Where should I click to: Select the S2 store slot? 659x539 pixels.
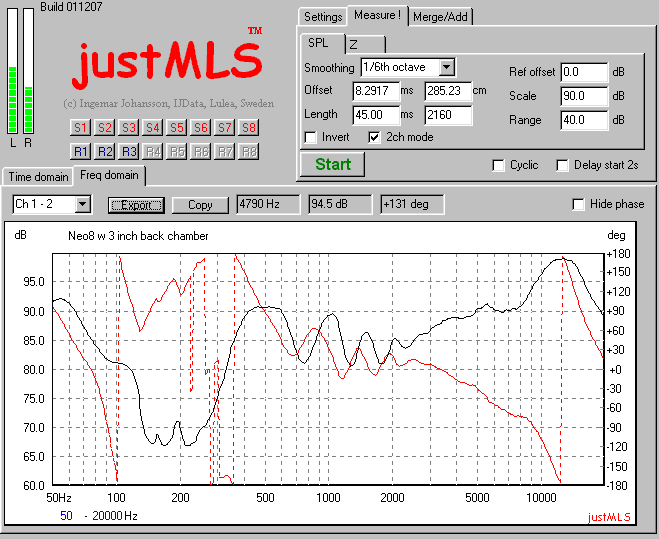pyautogui.click(x=105, y=128)
